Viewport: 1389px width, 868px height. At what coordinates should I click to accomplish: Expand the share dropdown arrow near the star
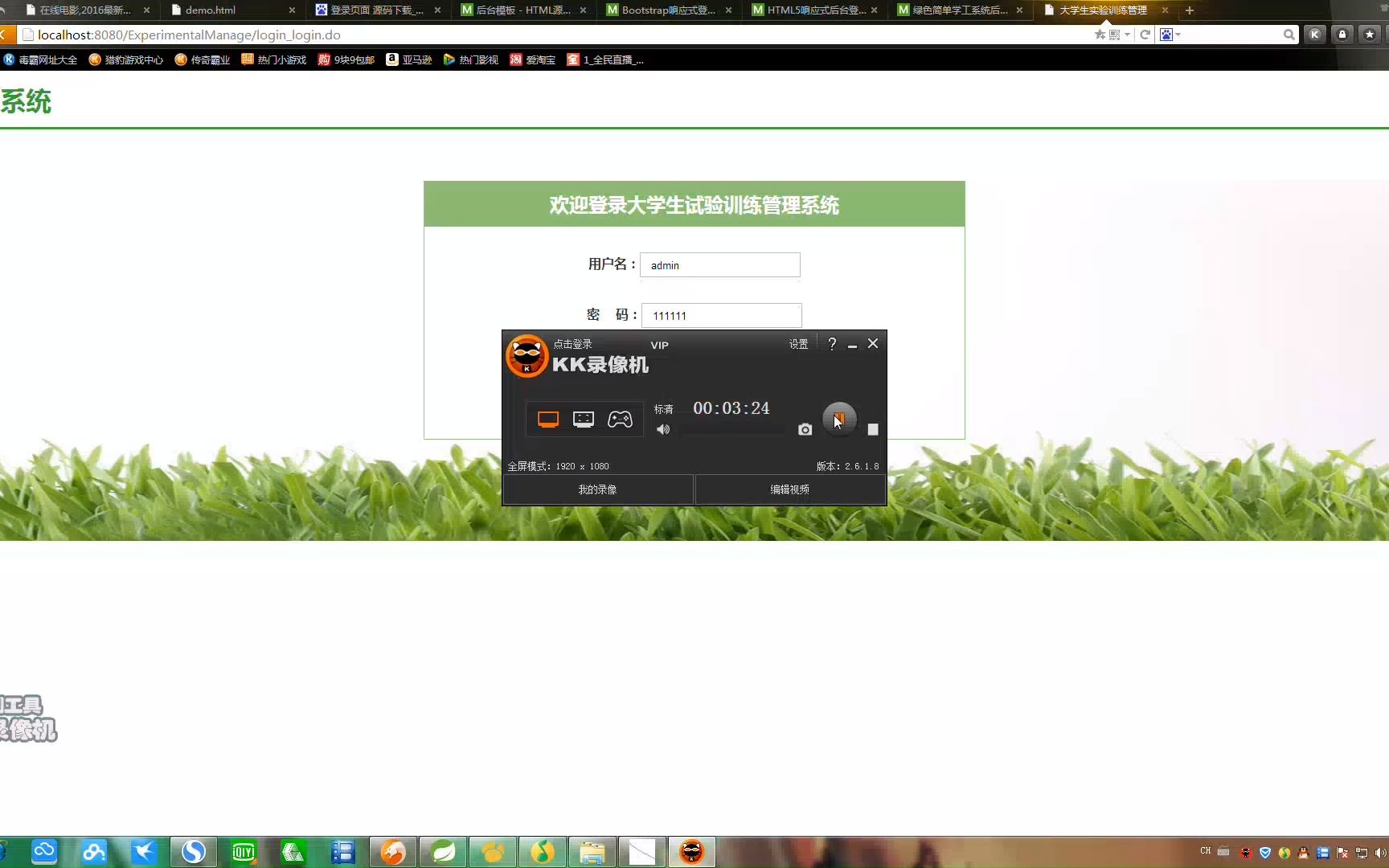1127,35
